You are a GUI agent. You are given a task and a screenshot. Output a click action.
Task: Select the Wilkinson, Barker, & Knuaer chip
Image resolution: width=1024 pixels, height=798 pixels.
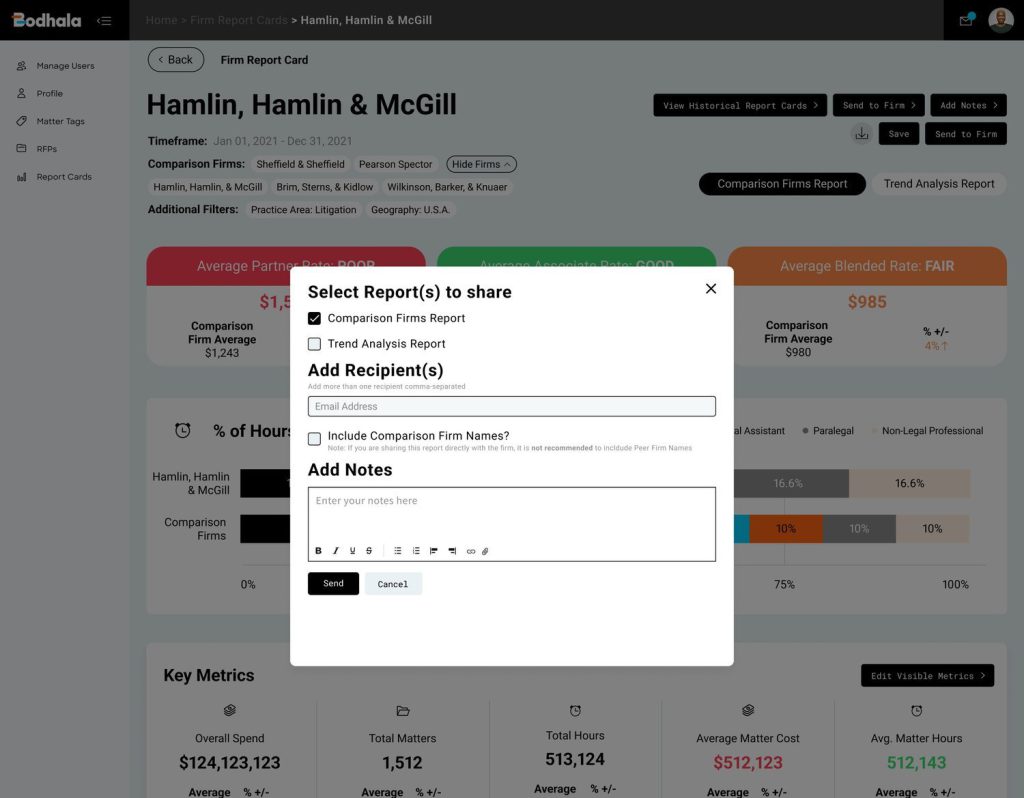(447, 187)
